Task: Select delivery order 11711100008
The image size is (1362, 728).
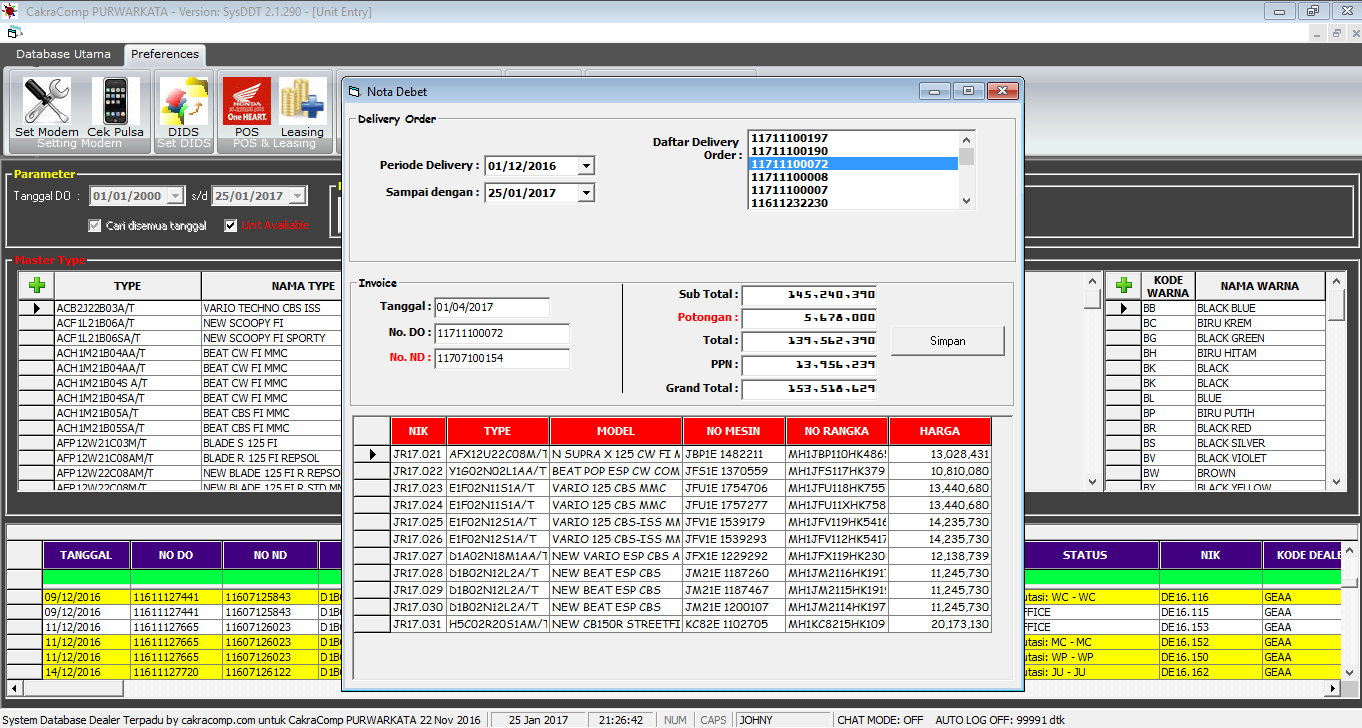Action: [x=790, y=177]
